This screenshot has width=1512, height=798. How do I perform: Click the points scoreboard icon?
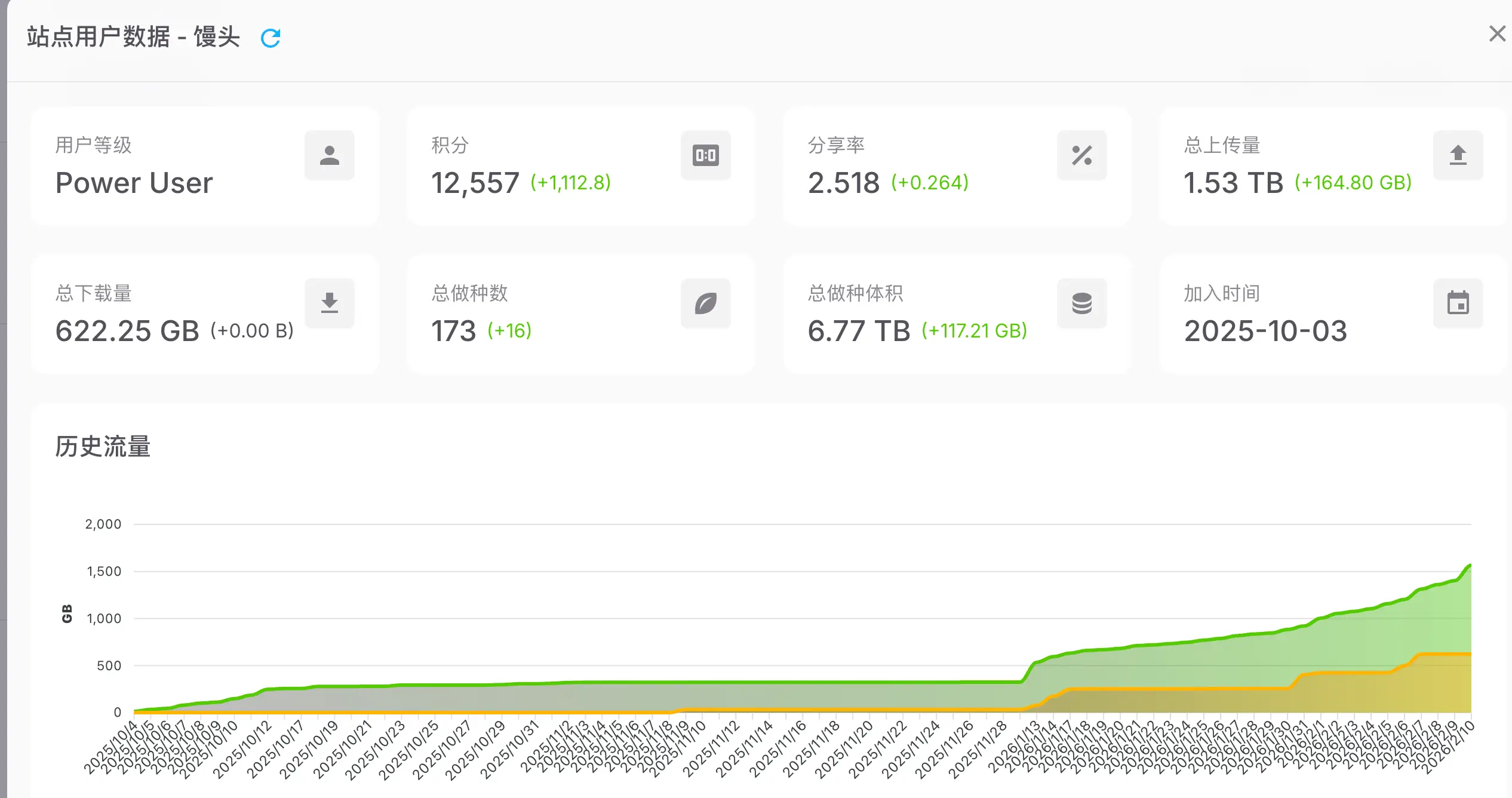[x=705, y=155]
